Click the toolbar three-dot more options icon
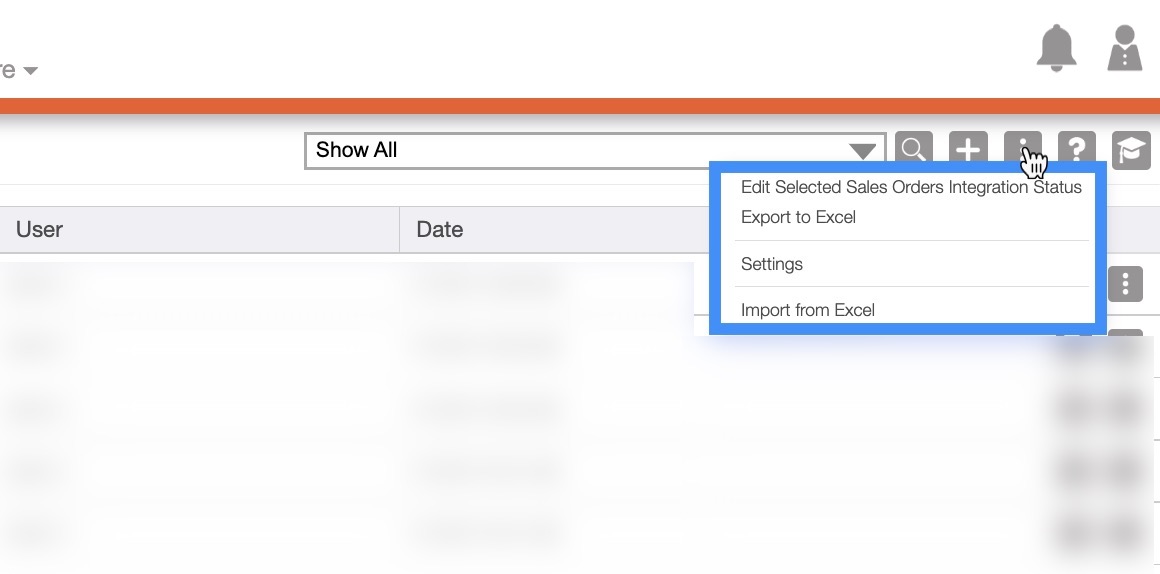Viewport: 1160px width, 574px height. [x=1022, y=150]
